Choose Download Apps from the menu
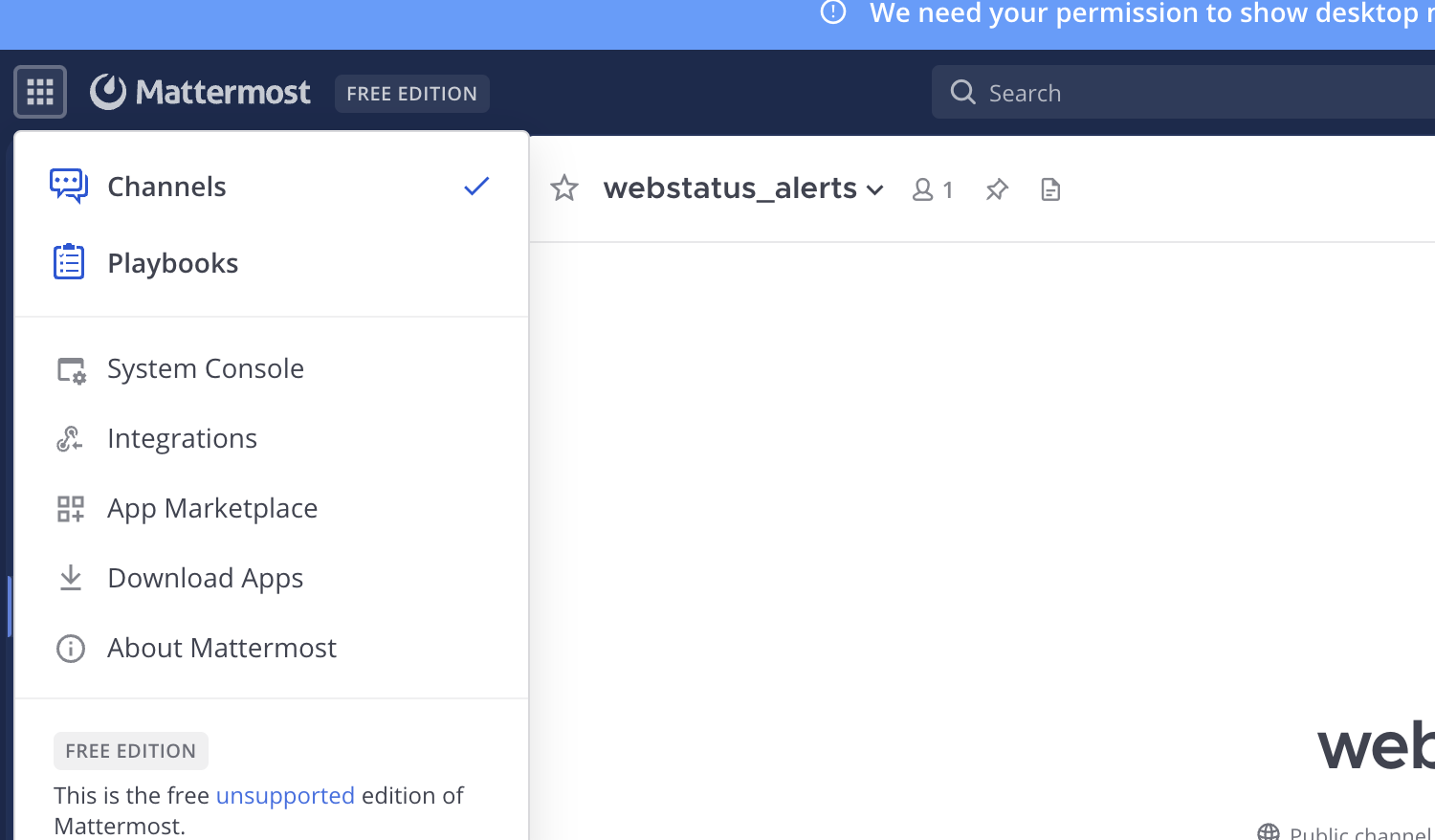Image resolution: width=1435 pixels, height=840 pixels. [205, 578]
